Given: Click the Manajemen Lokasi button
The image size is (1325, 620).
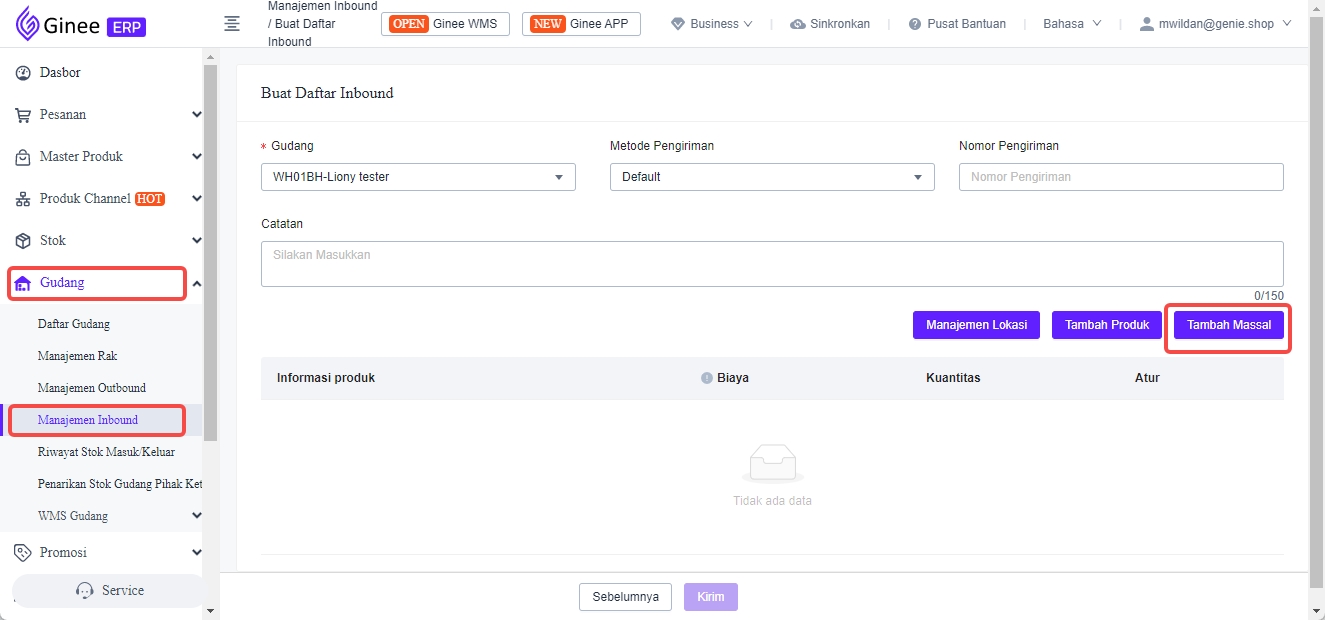Looking at the screenshot, I should pos(976,325).
